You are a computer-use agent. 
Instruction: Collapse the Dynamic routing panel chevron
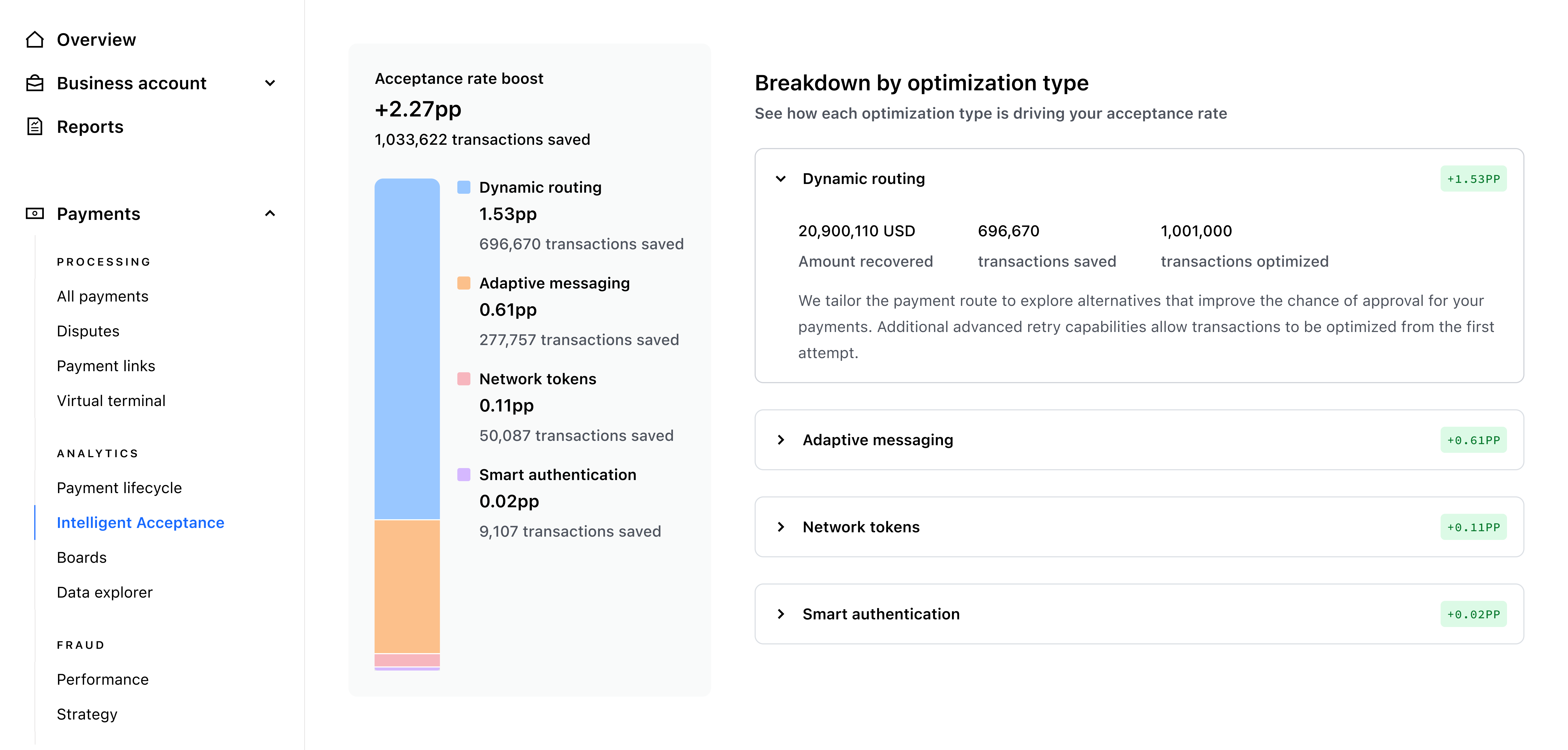[x=781, y=179]
